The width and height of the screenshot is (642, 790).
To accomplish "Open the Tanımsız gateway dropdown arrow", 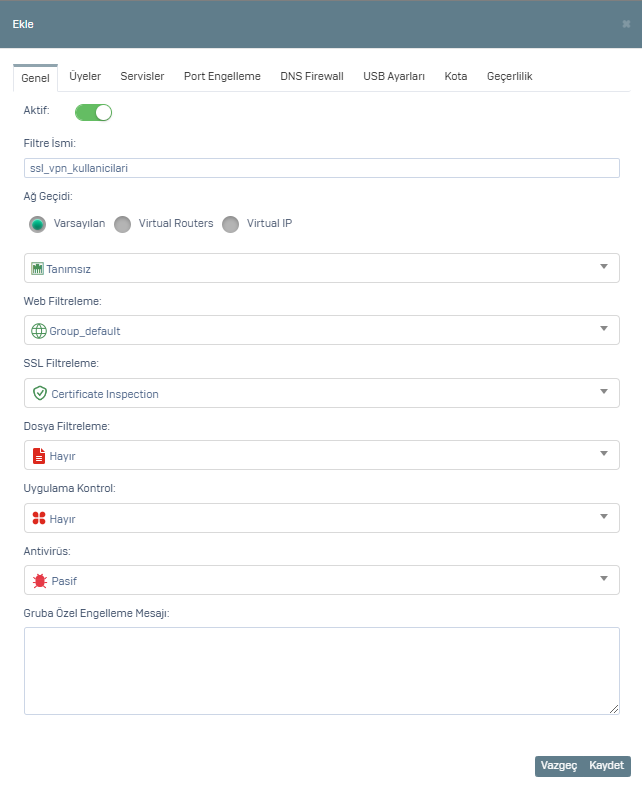I will point(604,267).
